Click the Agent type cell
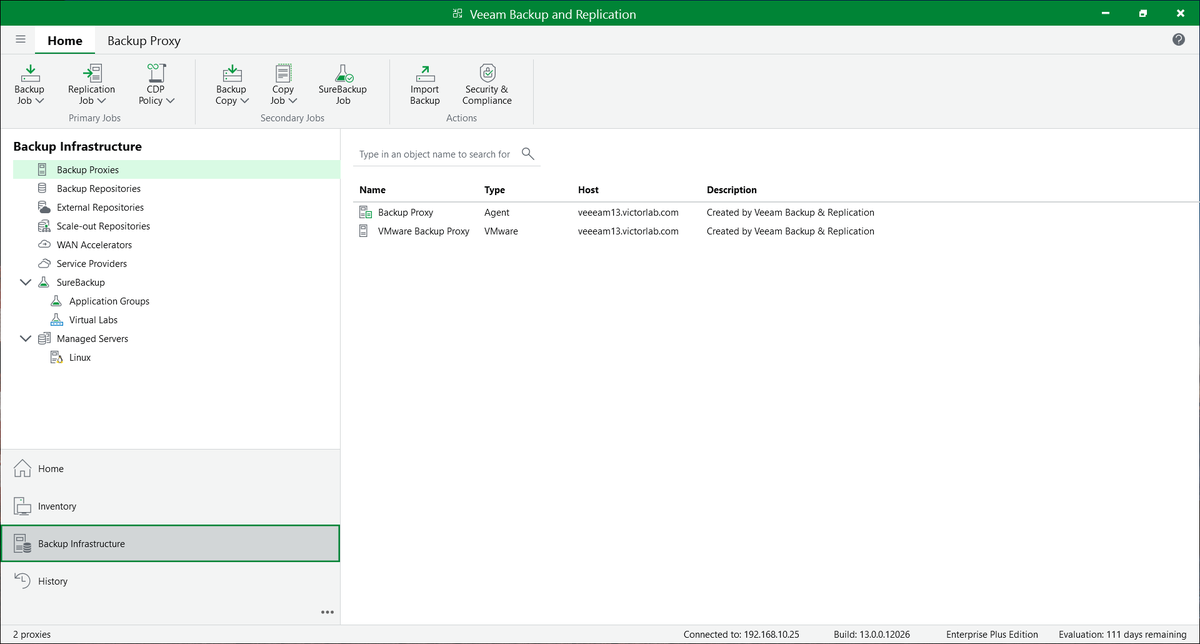Viewport: 1200px width, 644px height. 497,212
